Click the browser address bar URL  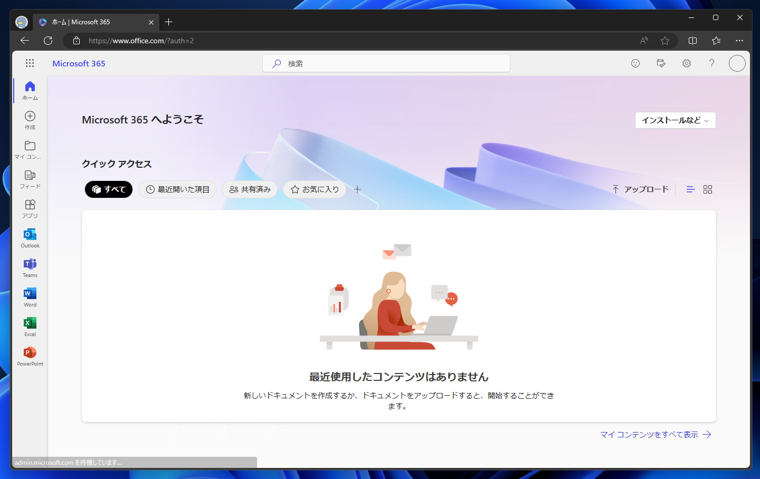tap(141, 41)
